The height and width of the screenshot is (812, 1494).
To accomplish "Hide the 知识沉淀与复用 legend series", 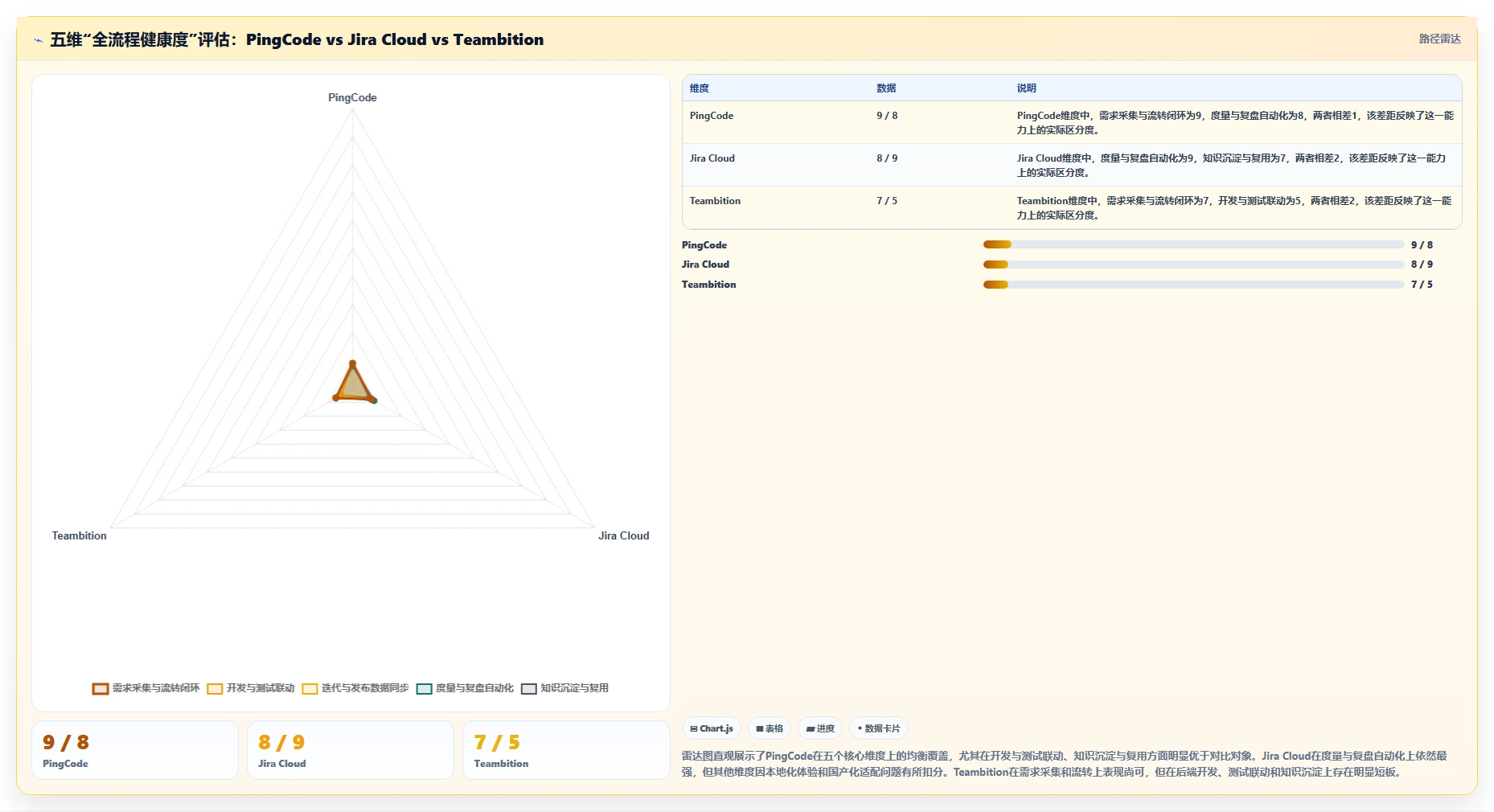I will click(564, 688).
